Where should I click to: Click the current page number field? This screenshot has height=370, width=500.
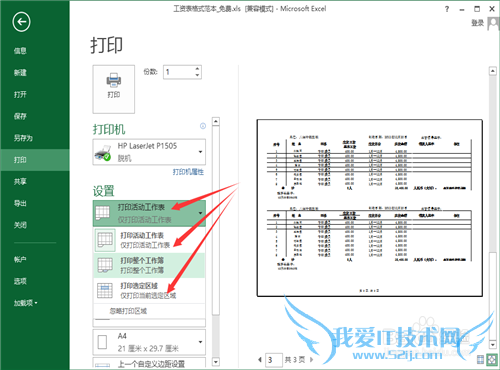coord(274,360)
